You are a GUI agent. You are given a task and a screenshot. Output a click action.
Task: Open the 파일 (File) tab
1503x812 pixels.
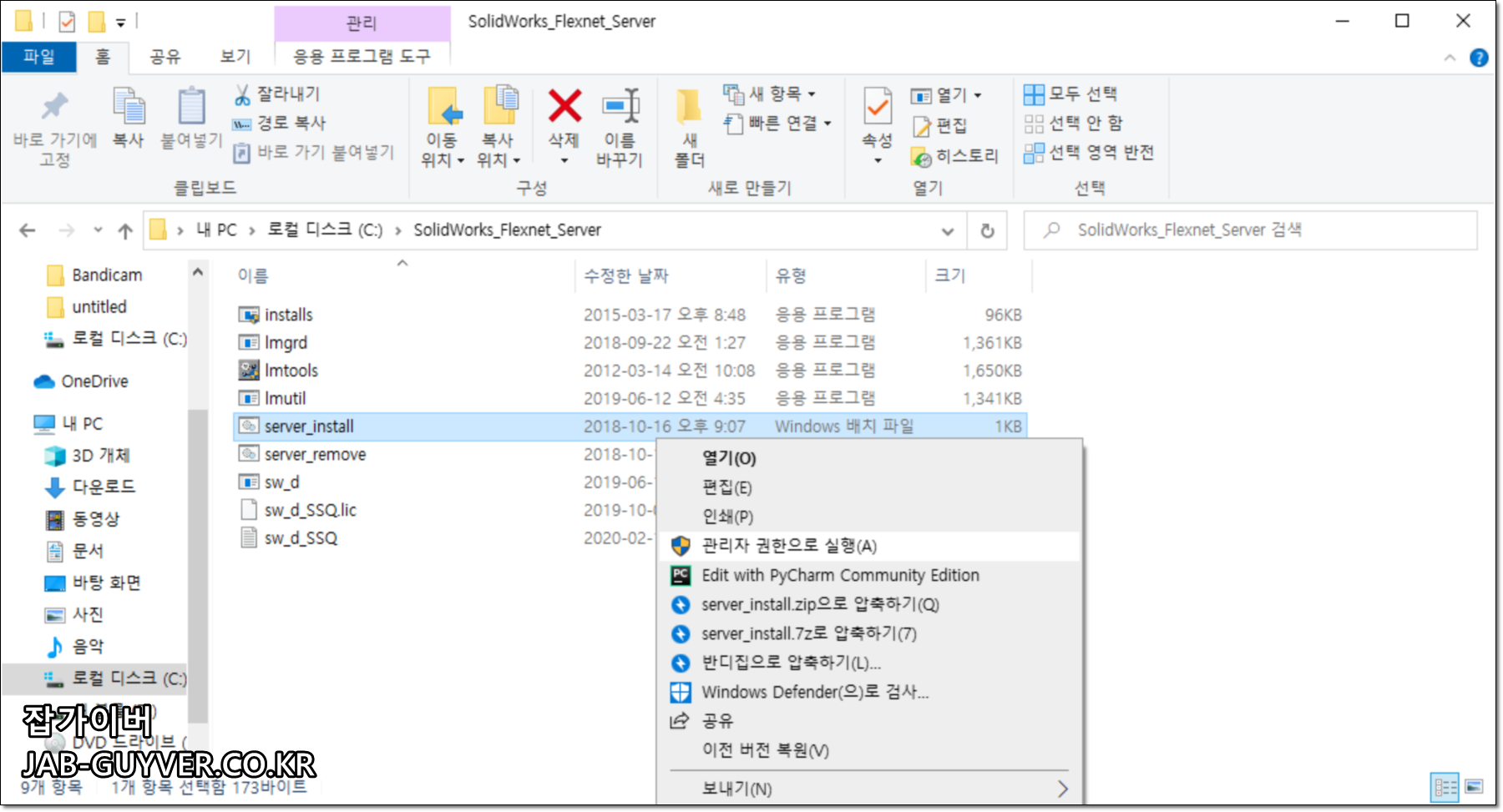click(x=39, y=57)
